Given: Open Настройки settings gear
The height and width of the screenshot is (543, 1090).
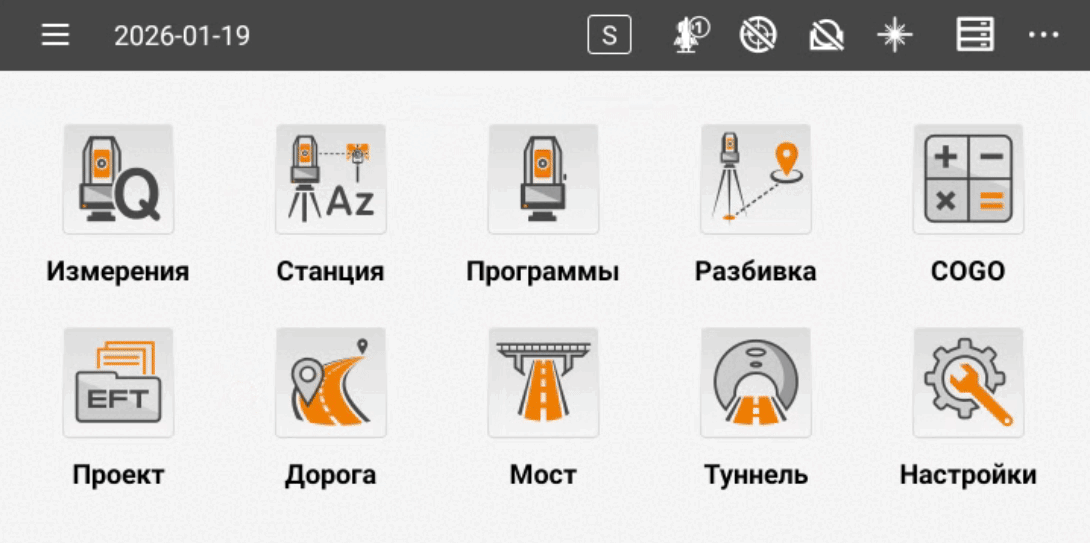Looking at the screenshot, I should click(x=968, y=382).
